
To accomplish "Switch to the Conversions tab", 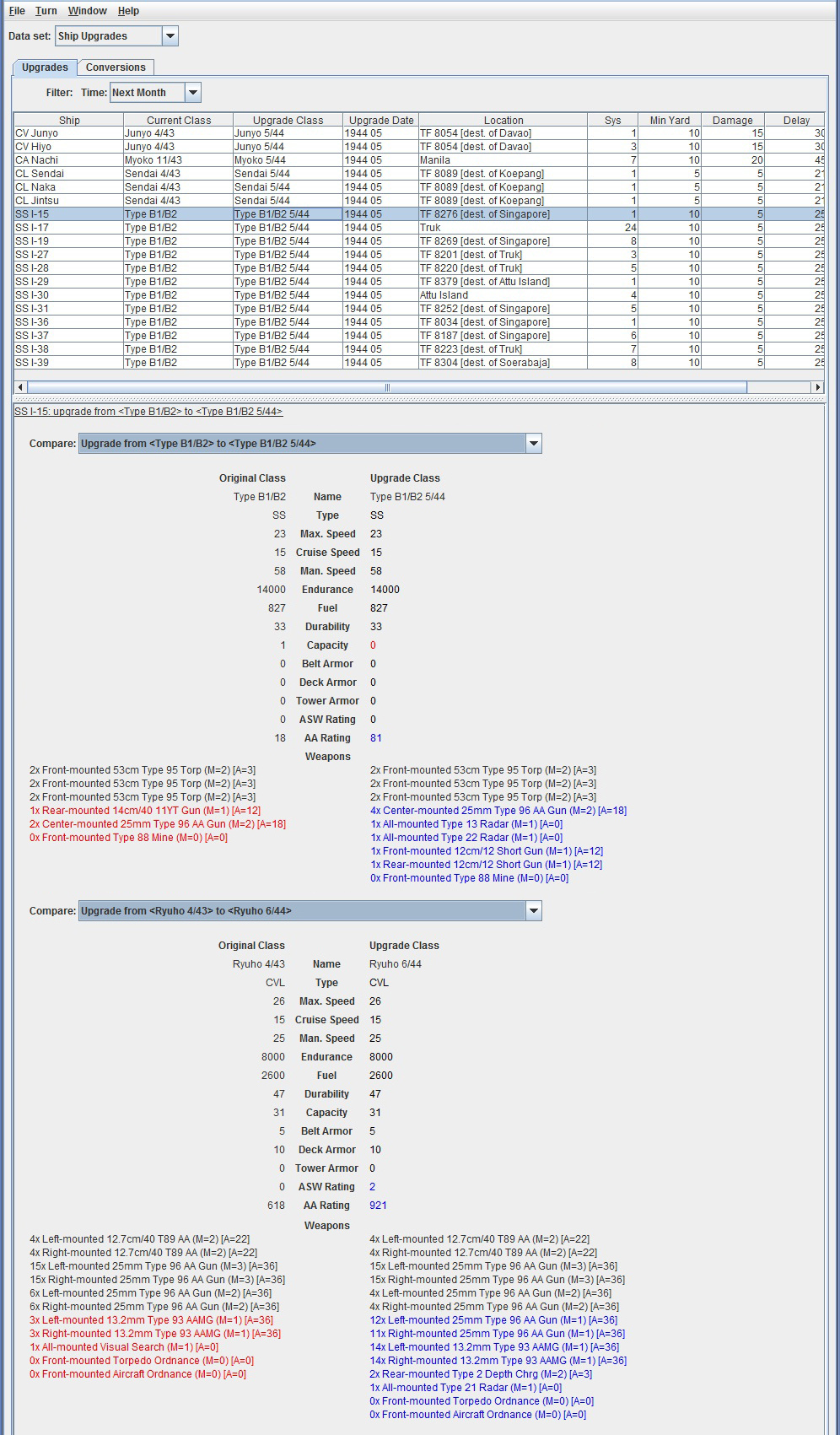I will click(x=116, y=67).
